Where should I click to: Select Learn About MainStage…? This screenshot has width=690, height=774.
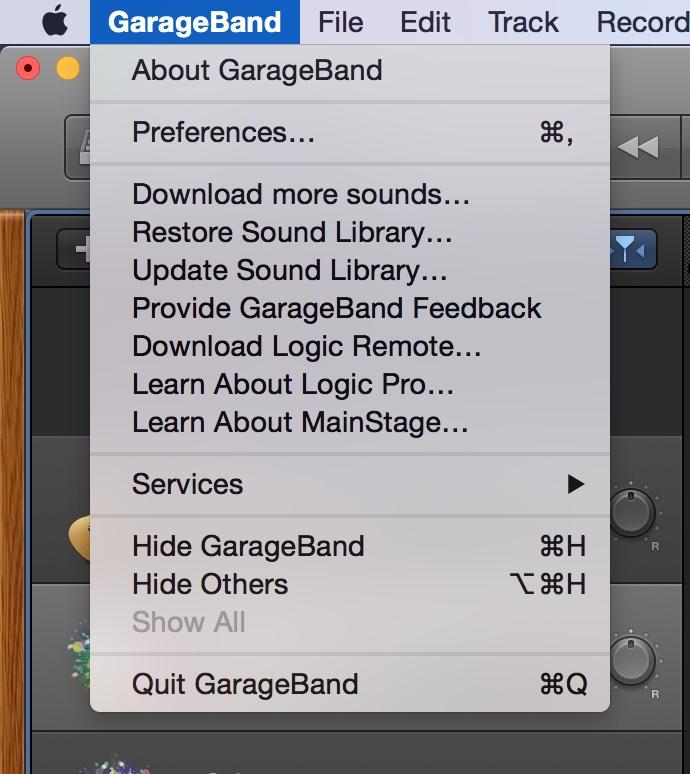click(350, 422)
